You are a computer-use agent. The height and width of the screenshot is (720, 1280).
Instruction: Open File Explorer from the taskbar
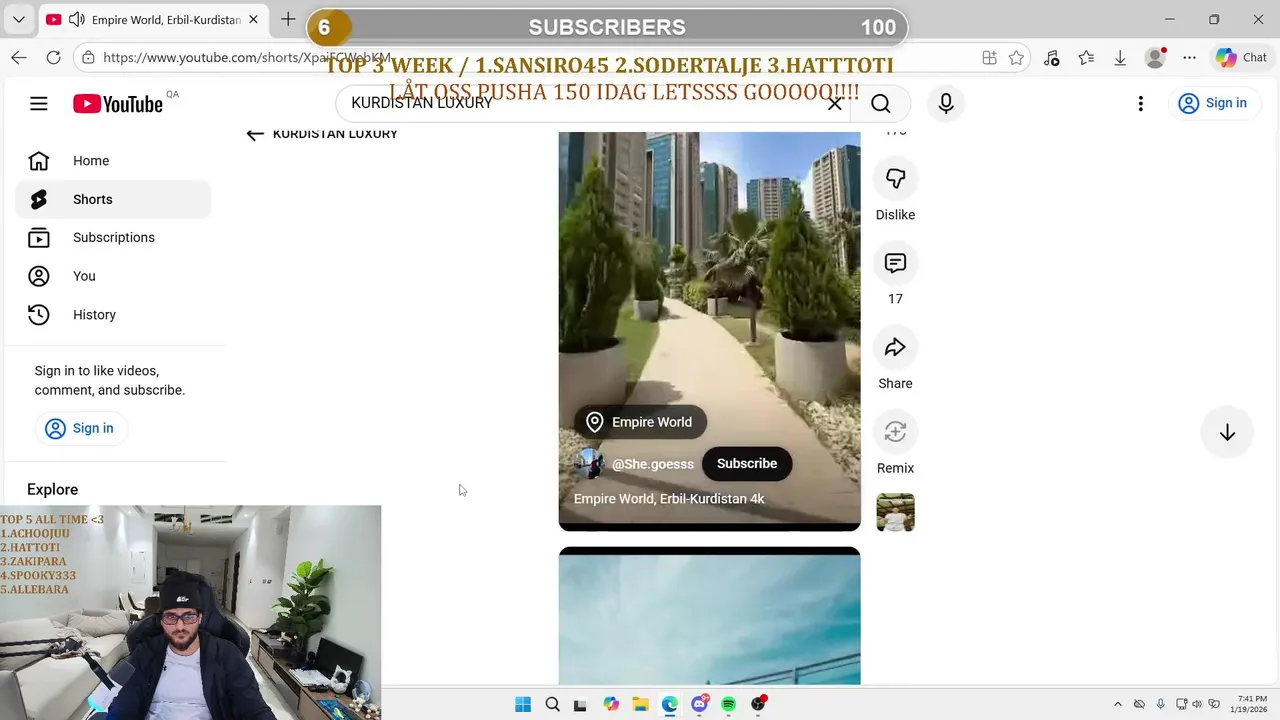coord(640,704)
